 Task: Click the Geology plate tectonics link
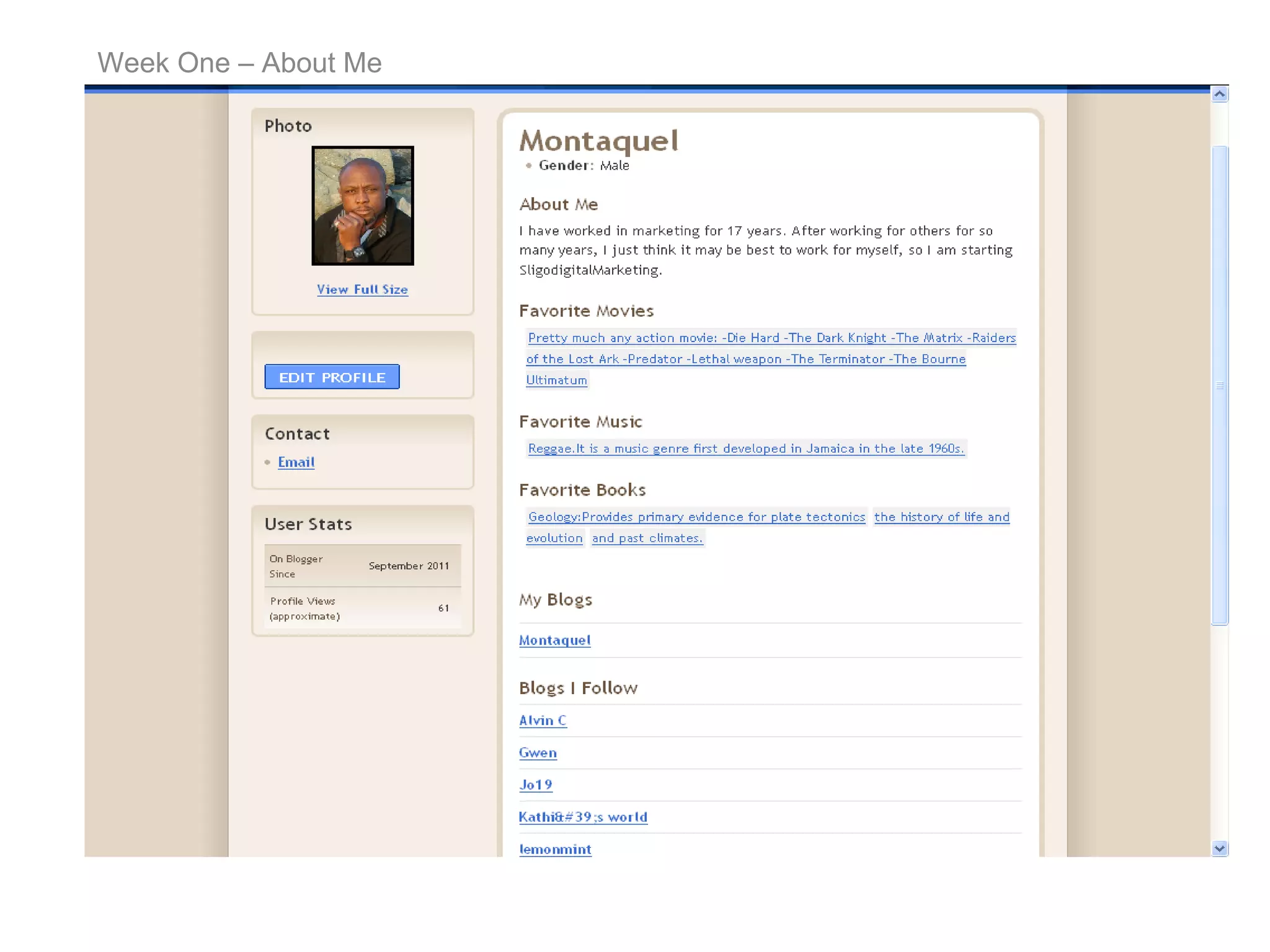(696, 517)
